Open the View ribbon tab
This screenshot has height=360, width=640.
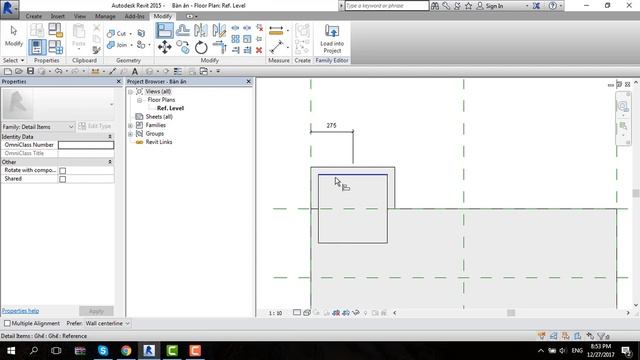(x=80, y=16)
